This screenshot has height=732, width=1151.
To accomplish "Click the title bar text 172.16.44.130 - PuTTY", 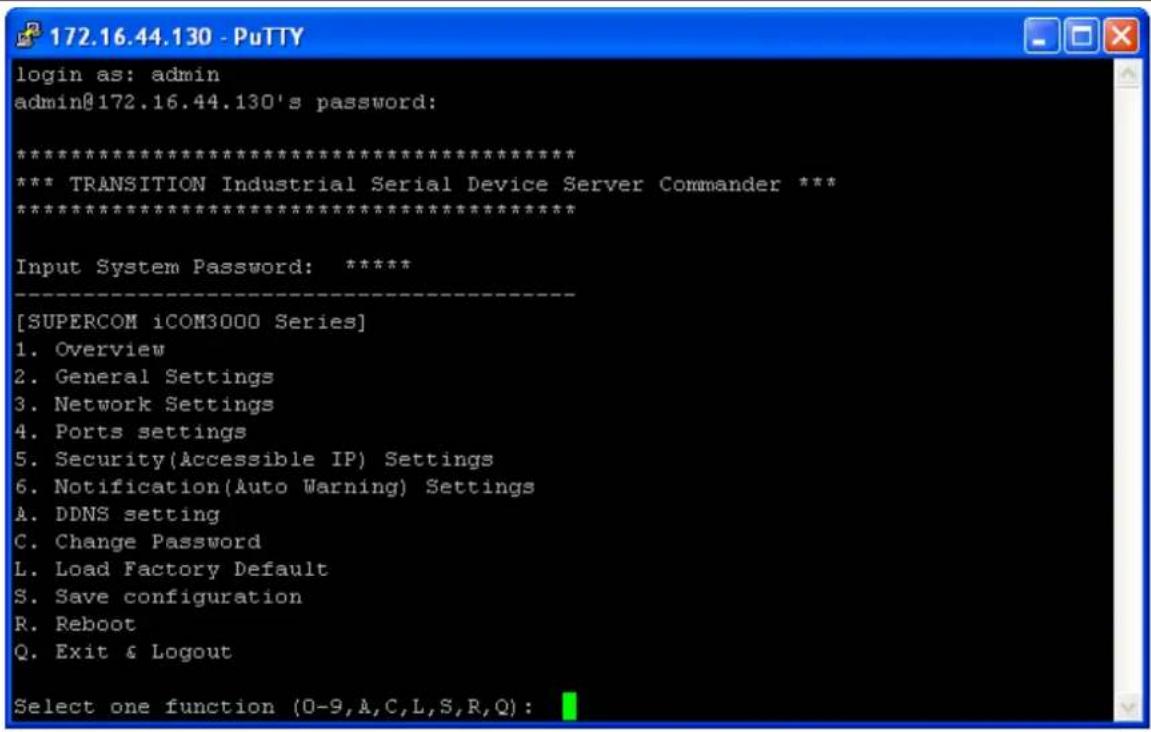I will [x=176, y=36].
